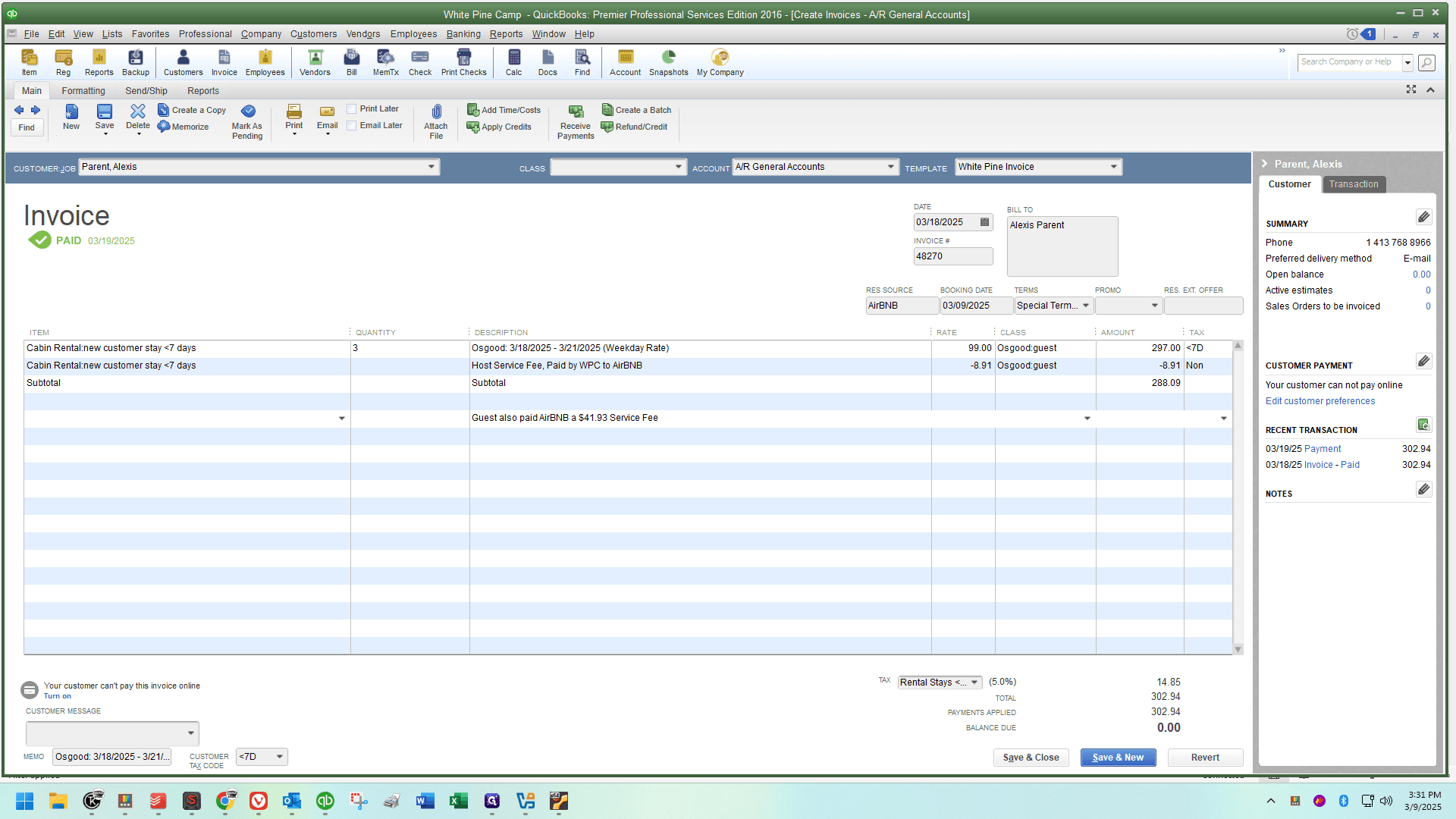Open Edit customer preferences link
Image resolution: width=1456 pixels, height=819 pixels.
coord(1319,401)
